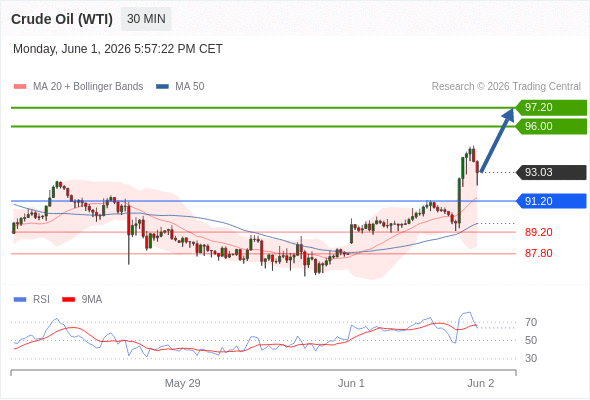Click the Jun 1 date axis label
The image size is (590, 400).
(x=351, y=383)
